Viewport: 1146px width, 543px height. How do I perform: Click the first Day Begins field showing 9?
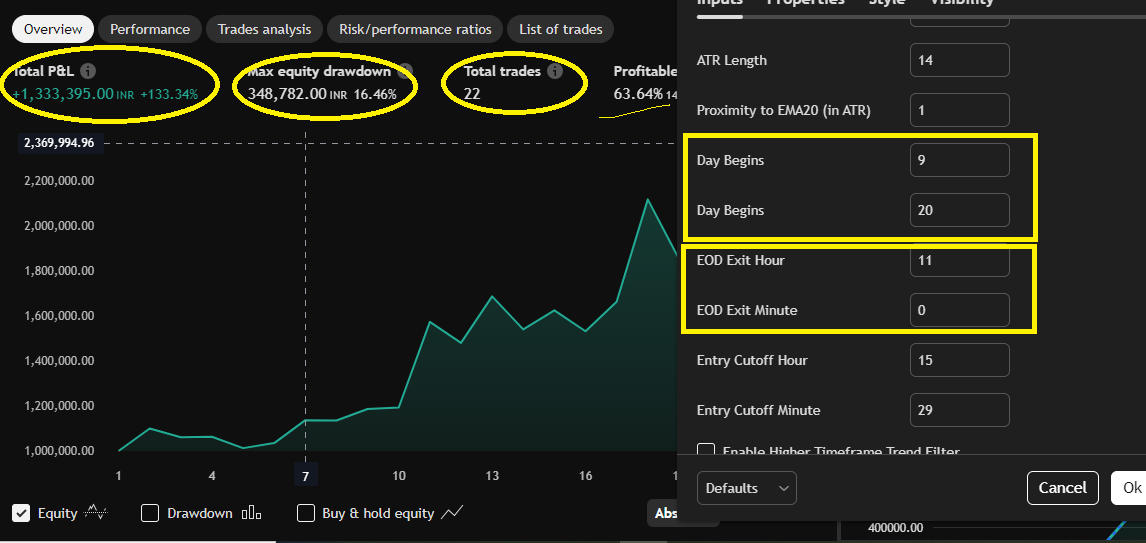point(960,160)
